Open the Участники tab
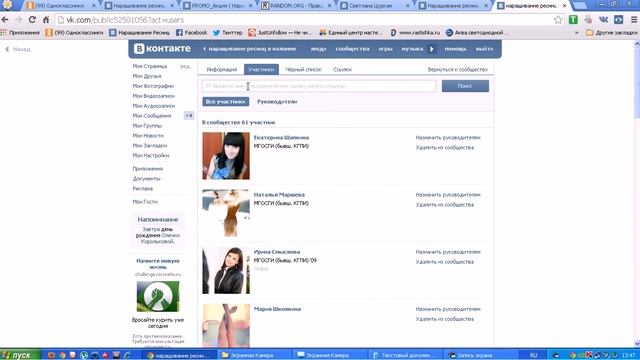The image size is (640, 360). (261, 69)
